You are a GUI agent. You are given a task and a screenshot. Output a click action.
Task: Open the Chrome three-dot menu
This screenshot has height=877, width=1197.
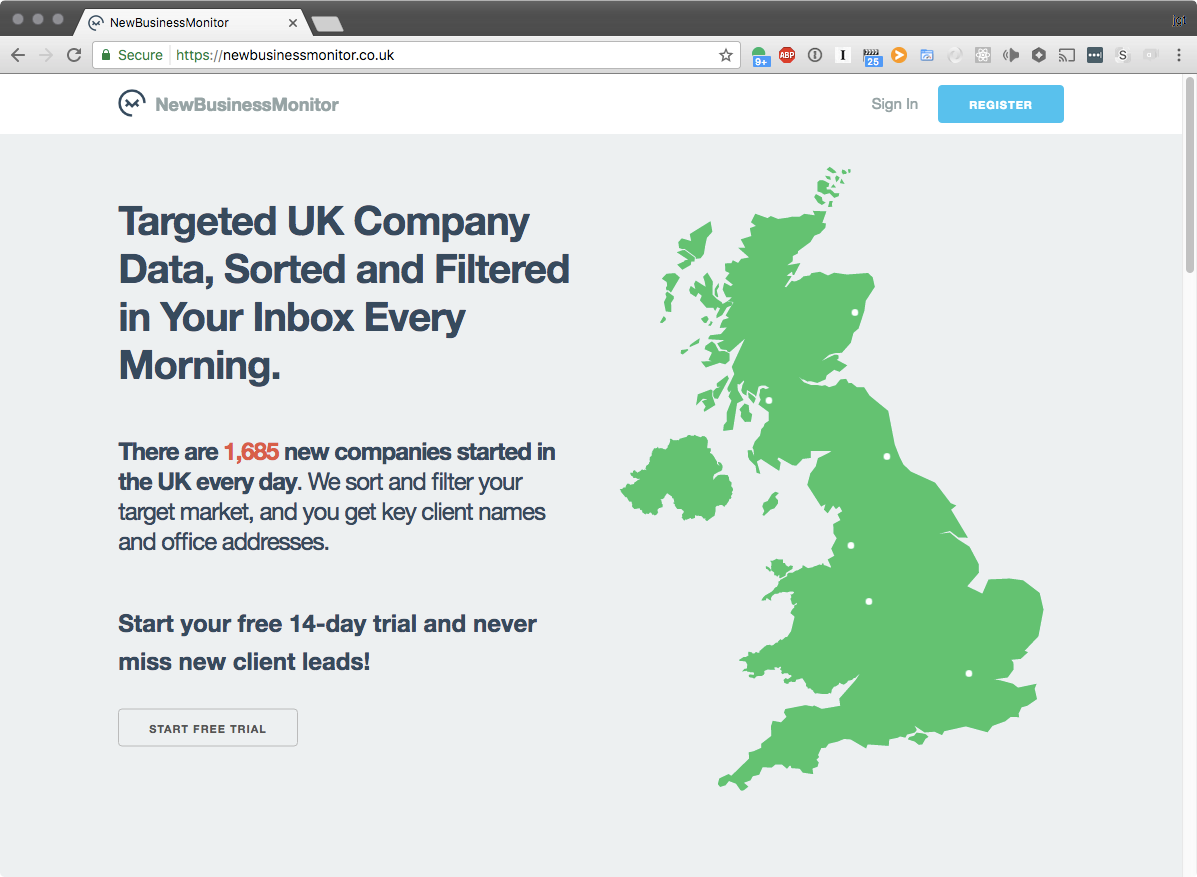1179,55
